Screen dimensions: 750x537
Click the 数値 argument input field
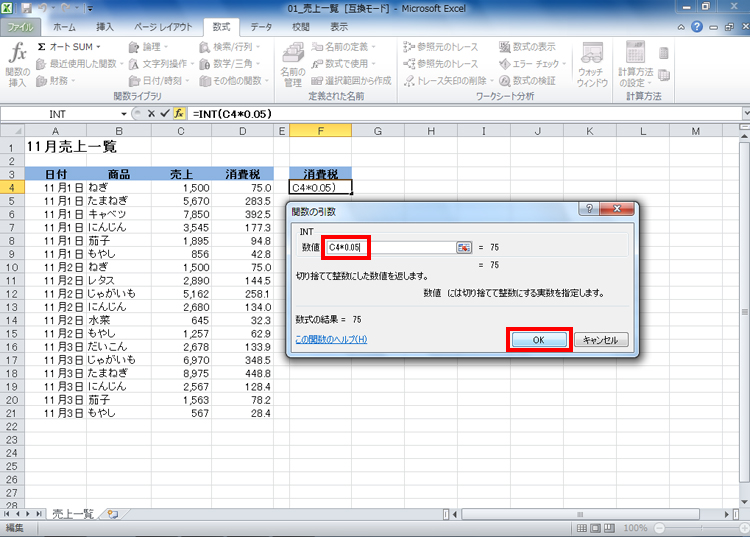coord(391,247)
